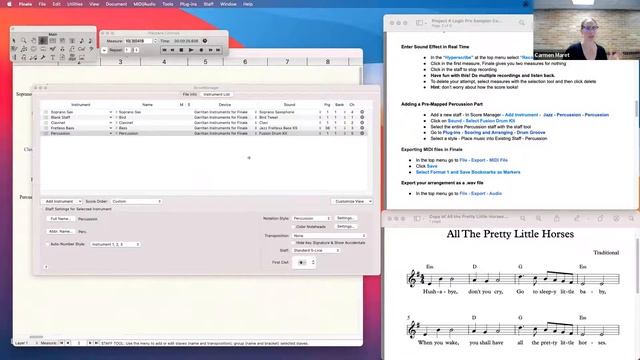
Task: Open Soprano Sax instrument dropdown arrow
Action: click(111, 112)
